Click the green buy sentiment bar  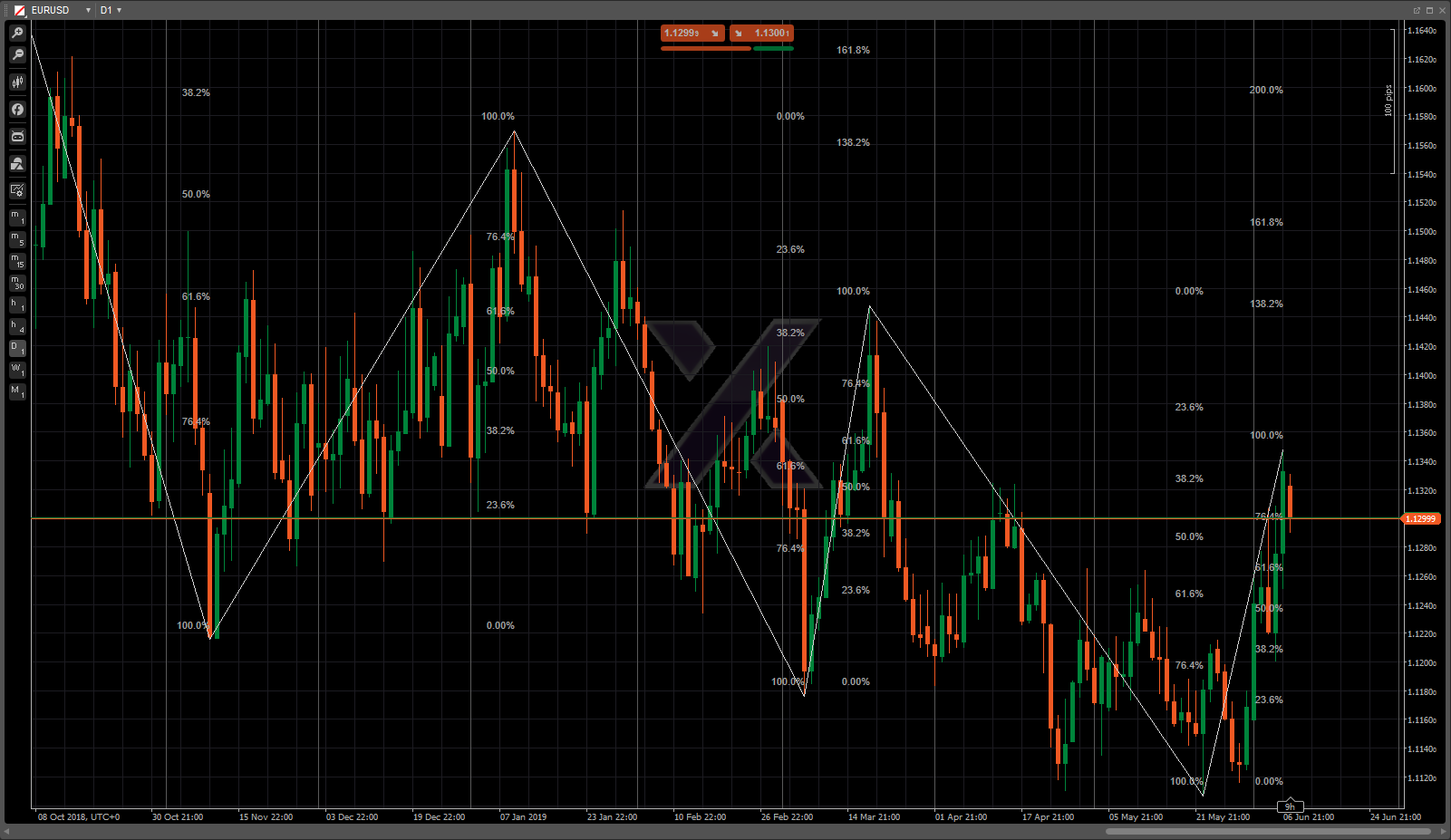pos(774,48)
